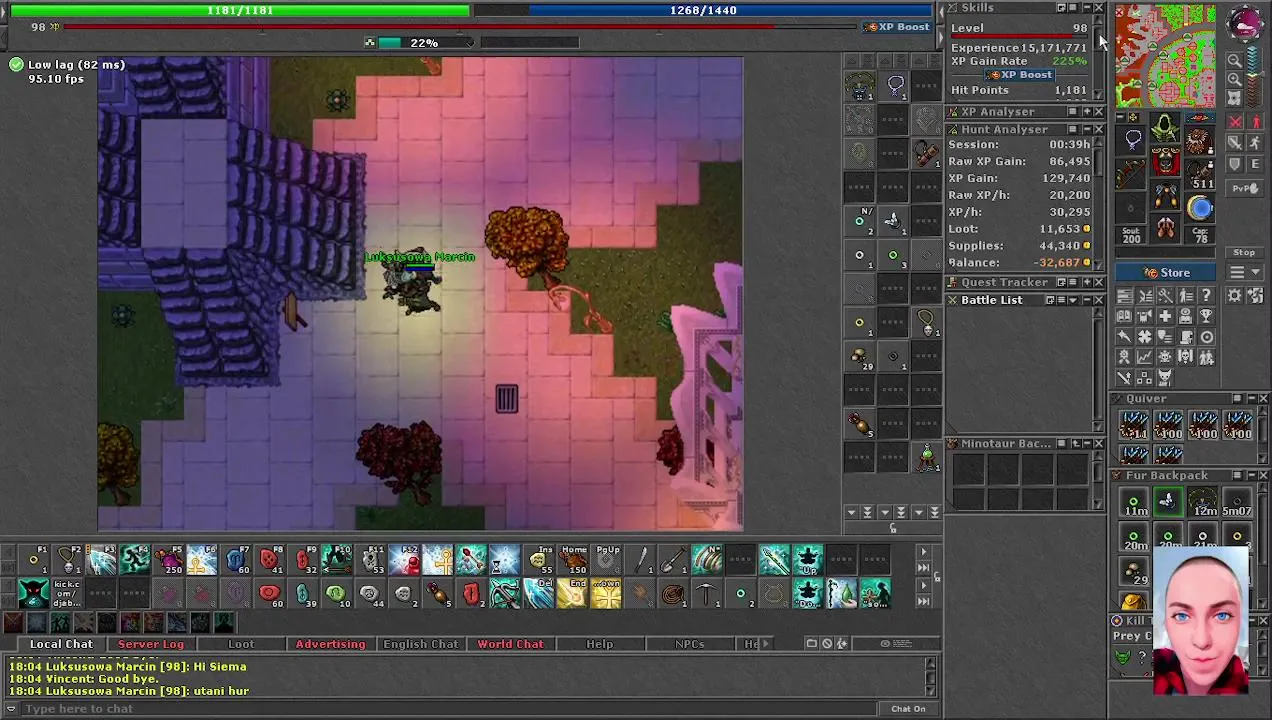Image resolution: width=1272 pixels, height=720 pixels.
Task: Toggle the XP Boost button in top bar
Action: click(898, 27)
